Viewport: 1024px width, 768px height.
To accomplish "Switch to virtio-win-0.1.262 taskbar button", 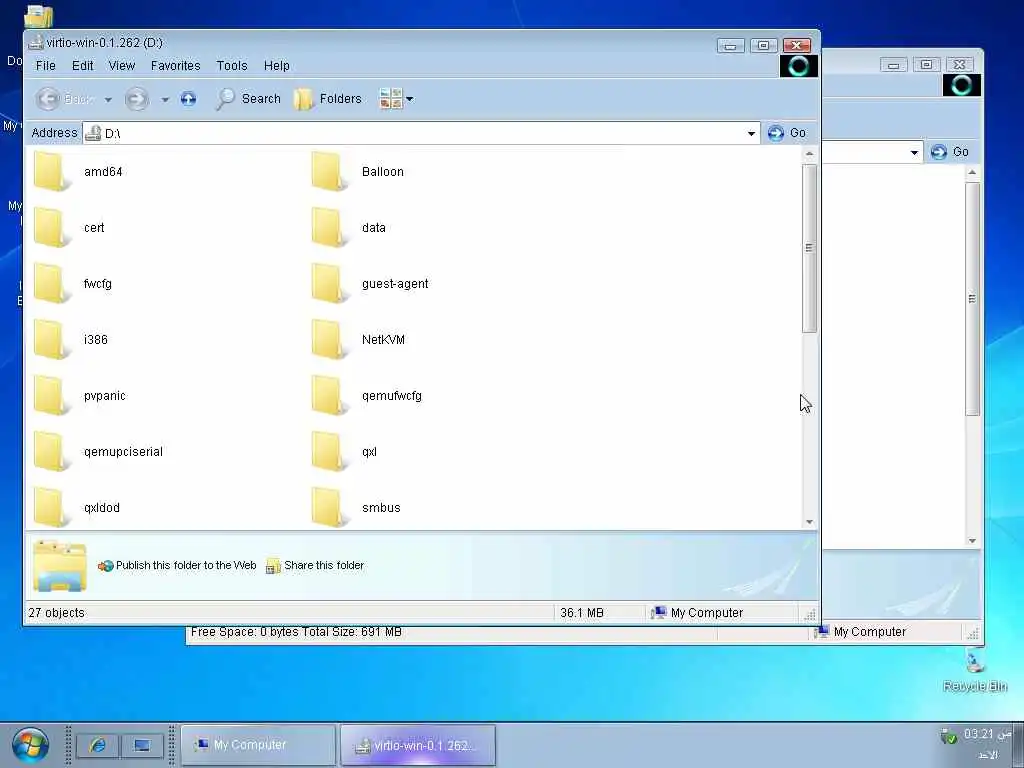I will point(418,745).
